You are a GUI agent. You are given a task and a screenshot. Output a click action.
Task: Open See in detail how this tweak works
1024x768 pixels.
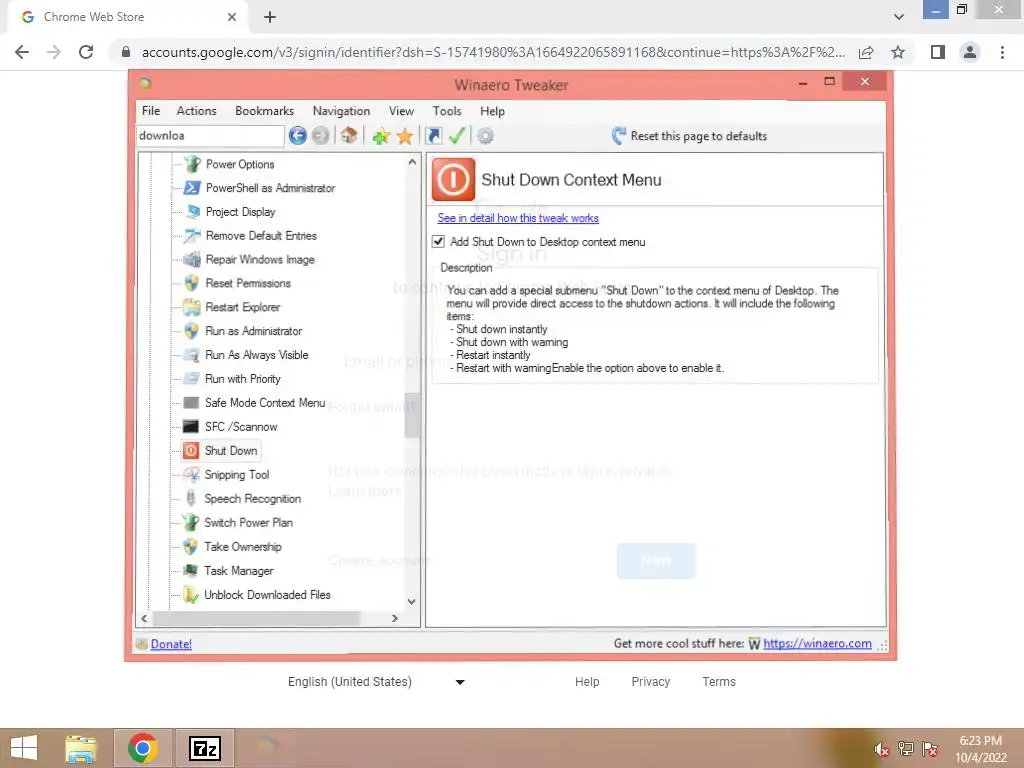click(518, 218)
